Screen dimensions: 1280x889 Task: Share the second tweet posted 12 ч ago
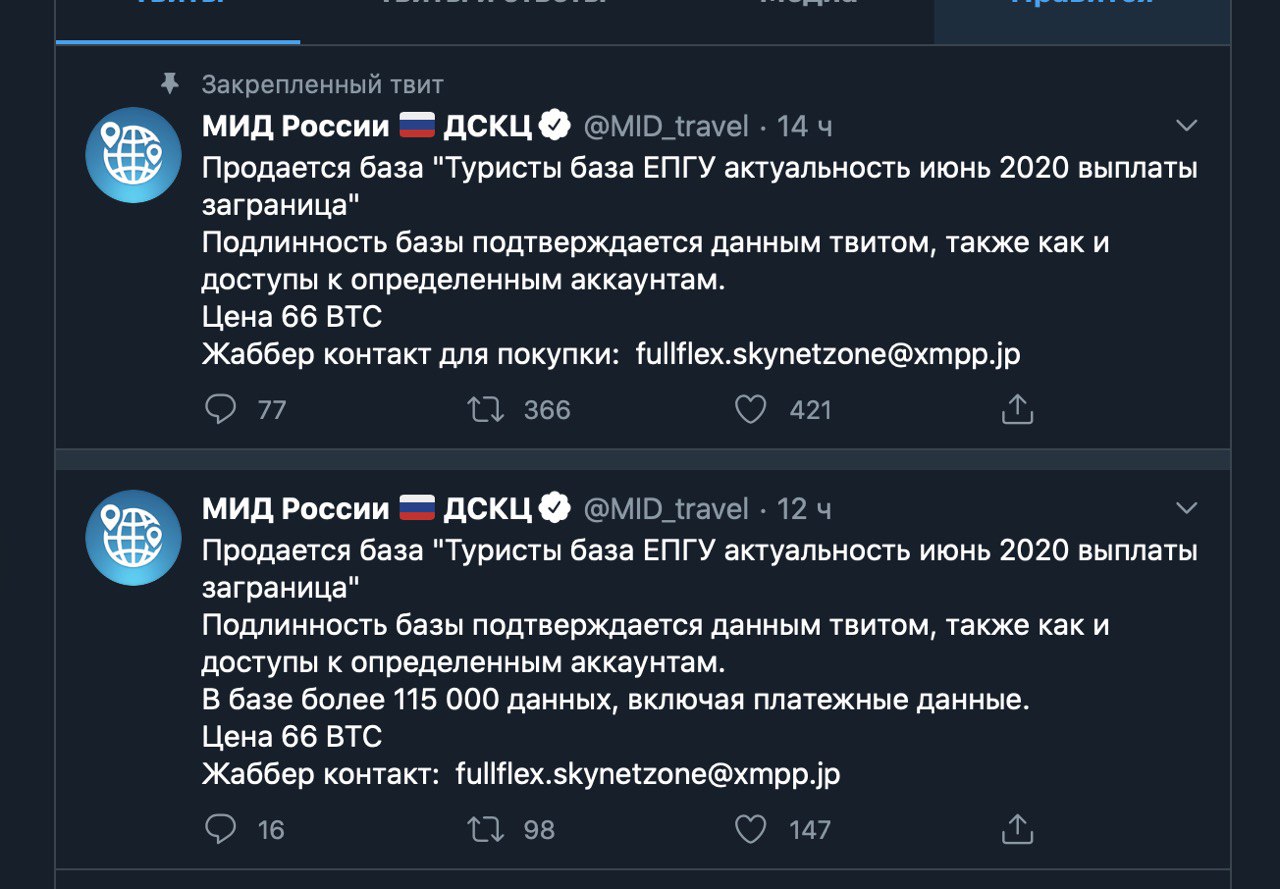click(x=1017, y=828)
